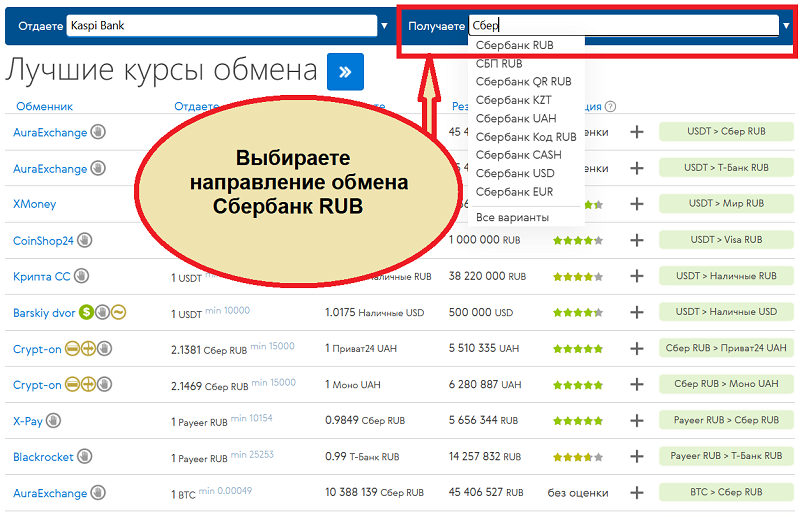The height and width of the screenshot is (517, 800).
Task: Click hand icon next to Blackrocket
Action: 85,456
